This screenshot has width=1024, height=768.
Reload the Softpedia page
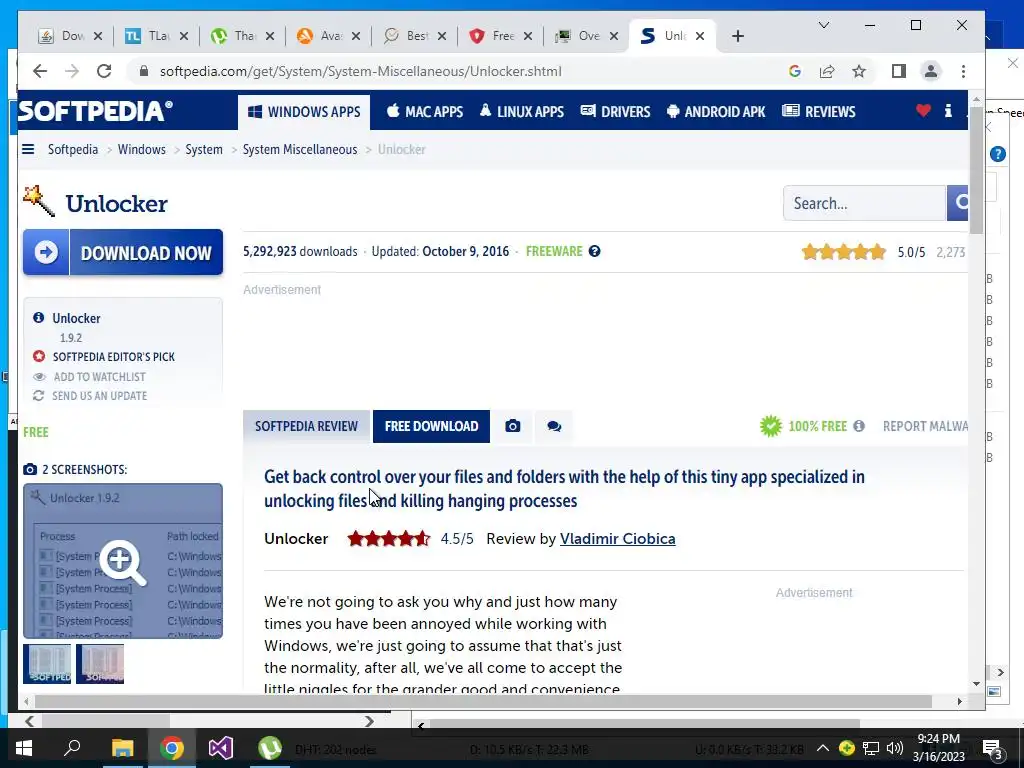tap(104, 71)
